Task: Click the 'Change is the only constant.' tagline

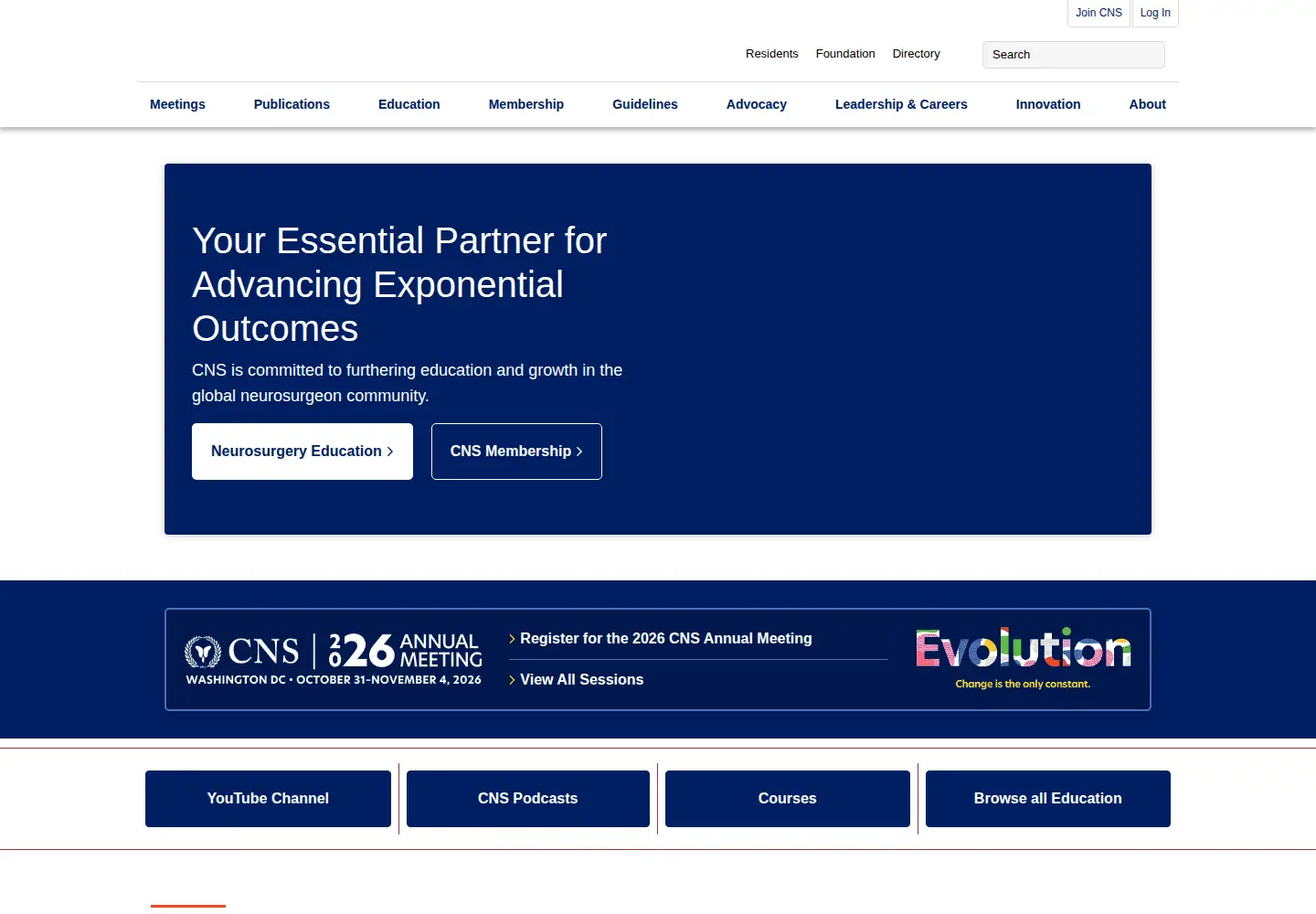Action: (x=1023, y=684)
